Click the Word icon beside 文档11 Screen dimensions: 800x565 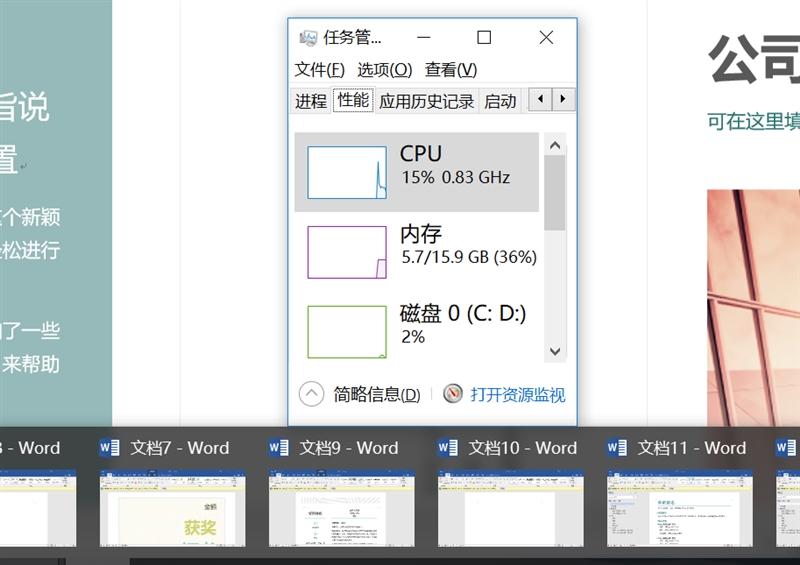point(617,448)
